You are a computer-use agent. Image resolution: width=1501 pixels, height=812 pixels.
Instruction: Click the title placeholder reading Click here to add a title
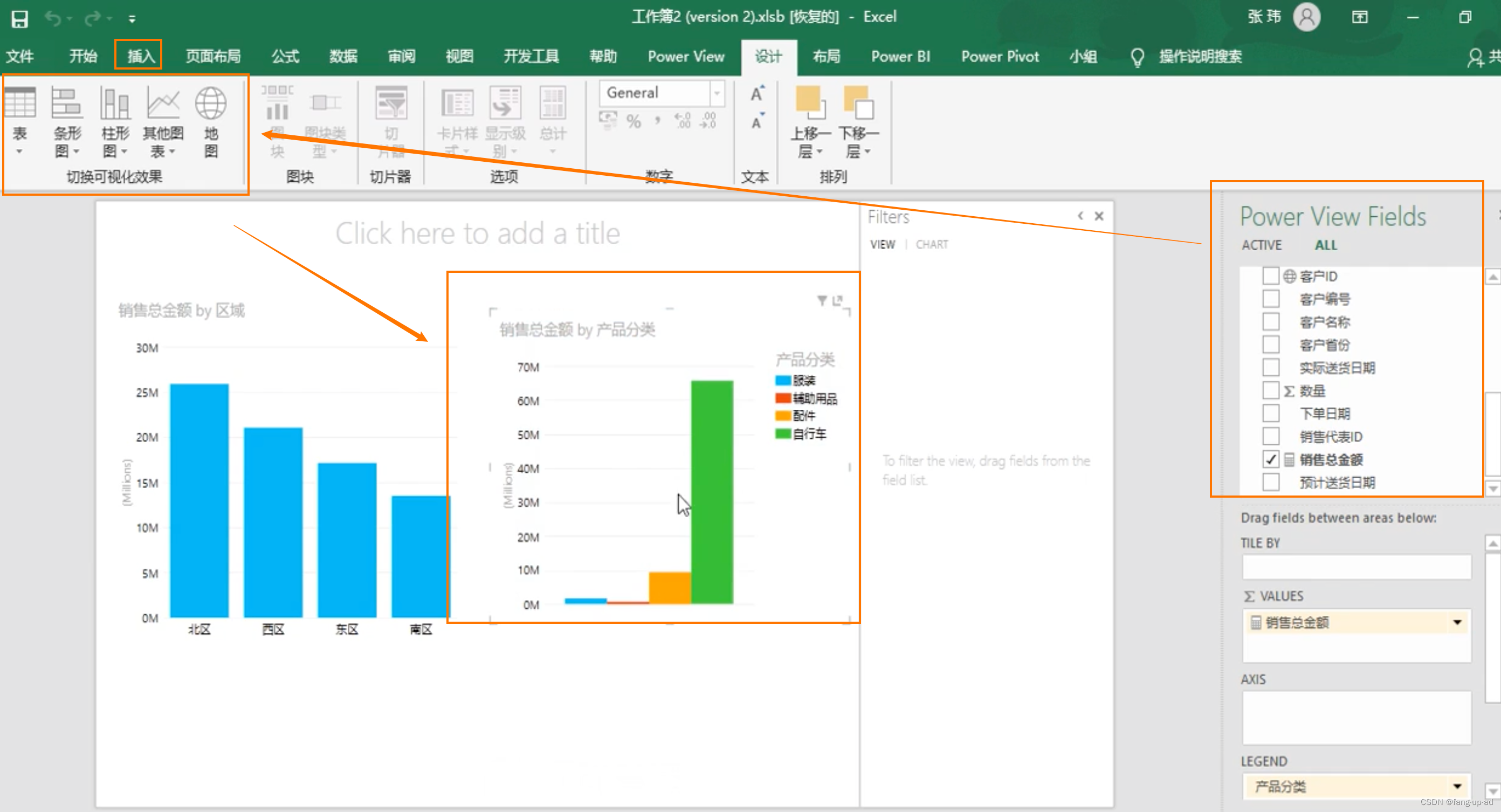[x=479, y=232]
